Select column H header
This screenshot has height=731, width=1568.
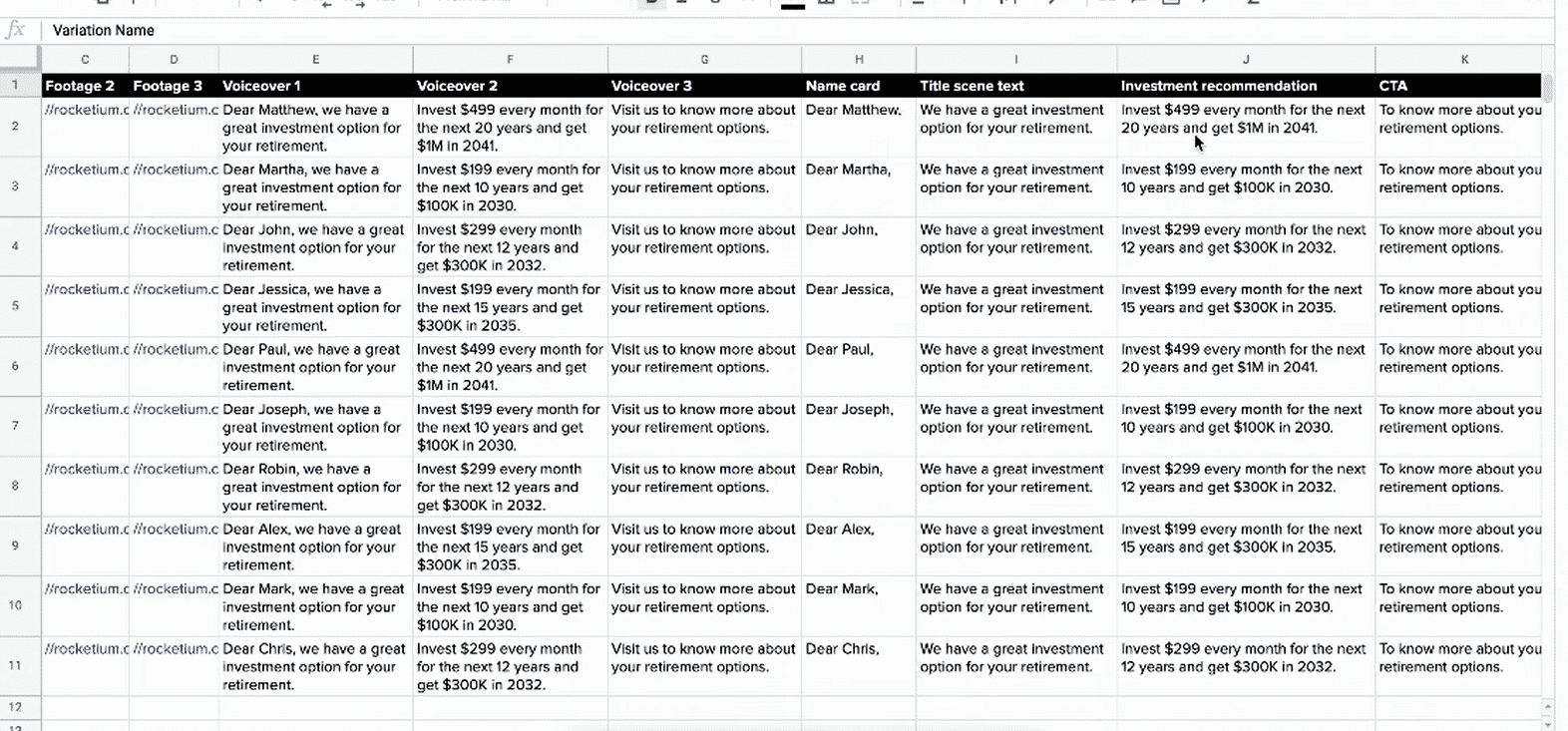pyautogui.click(x=859, y=59)
